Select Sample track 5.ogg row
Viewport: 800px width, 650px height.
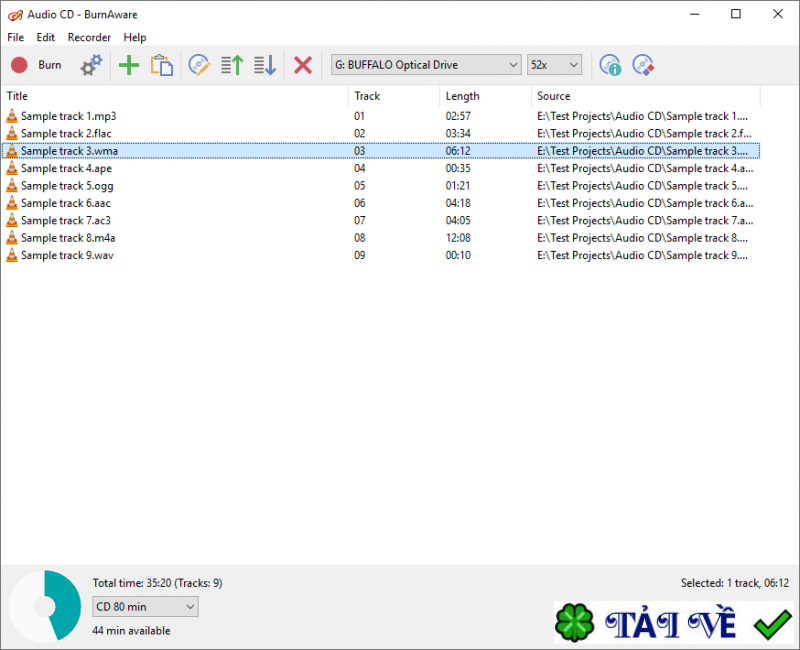pos(381,185)
